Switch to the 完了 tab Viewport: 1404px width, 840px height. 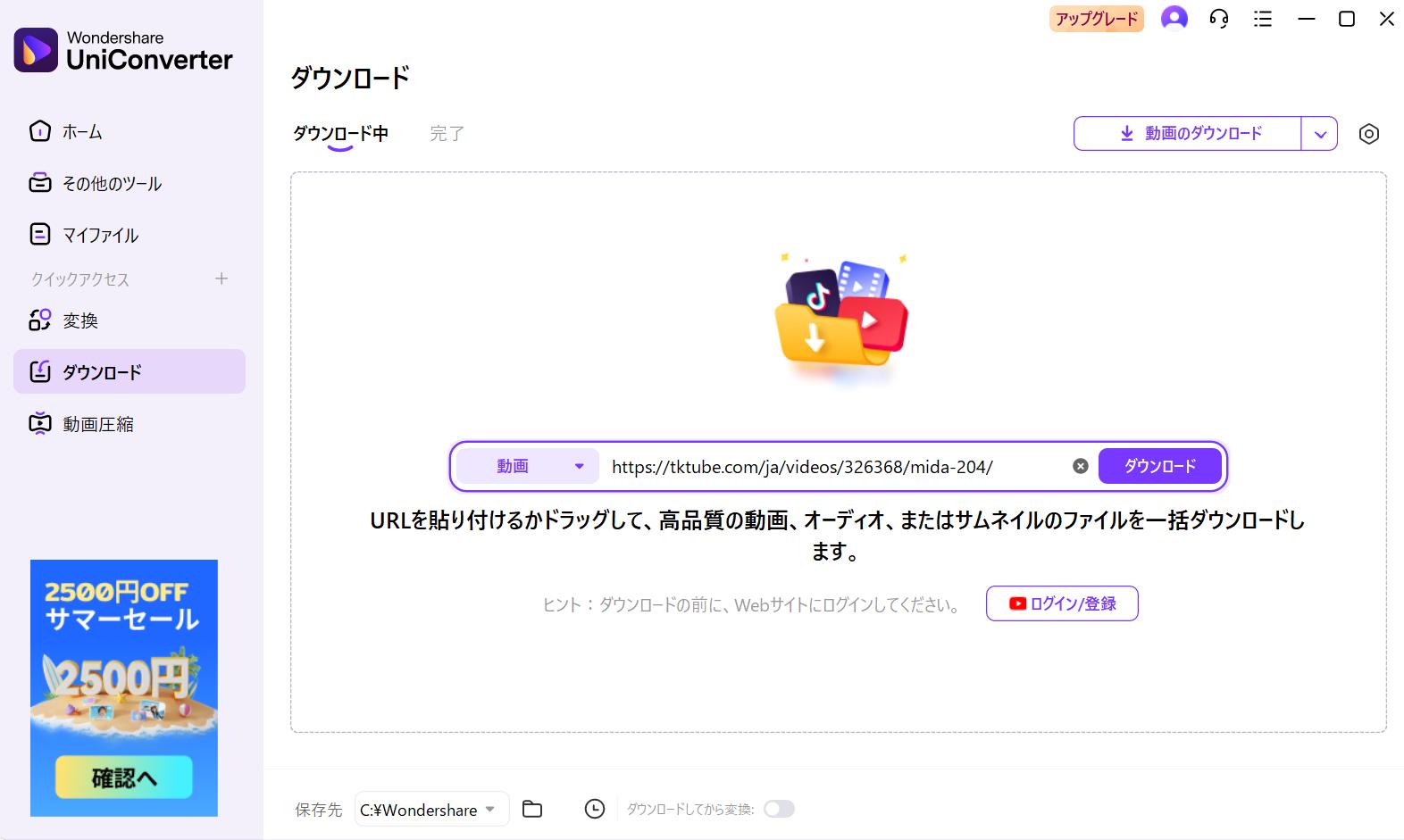click(x=447, y=134)
